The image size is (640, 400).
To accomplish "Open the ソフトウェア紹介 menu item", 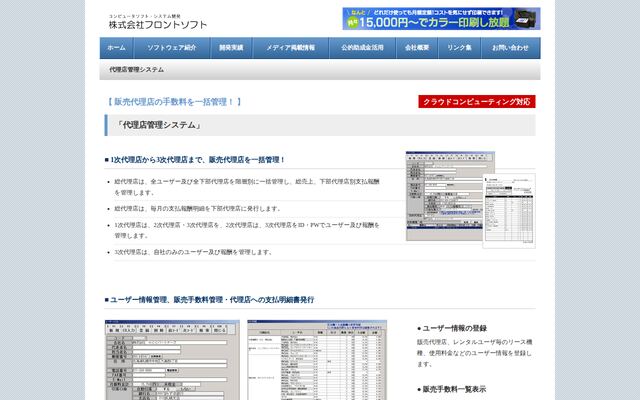I will tap(172, 48).
